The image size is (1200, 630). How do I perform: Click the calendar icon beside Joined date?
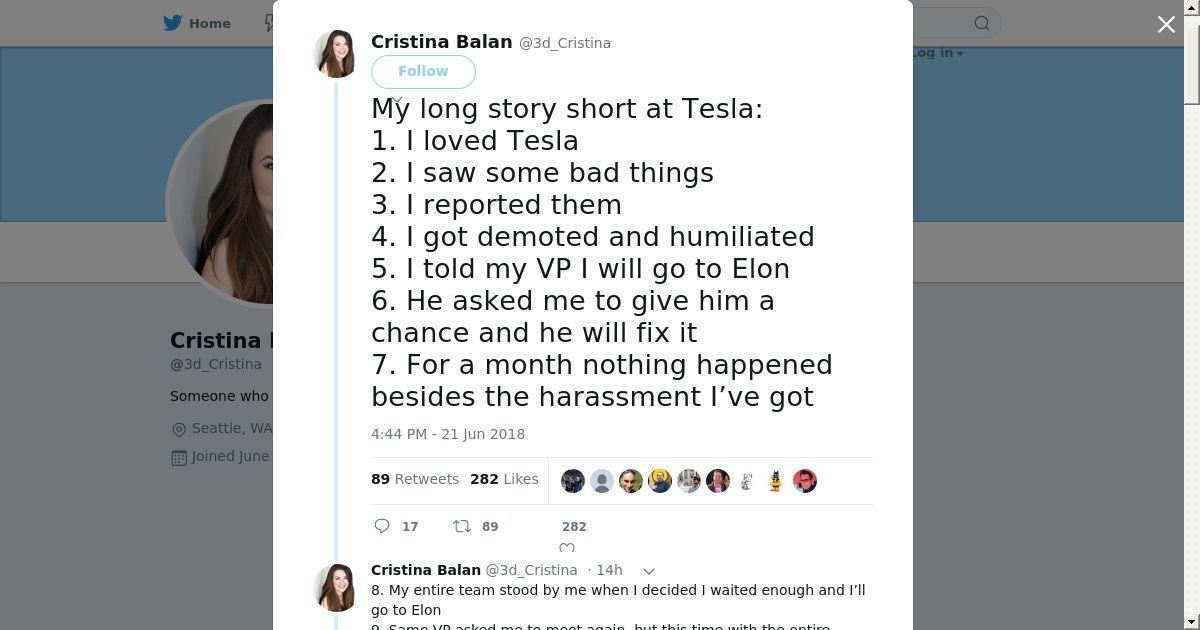(x=179, y=457)
